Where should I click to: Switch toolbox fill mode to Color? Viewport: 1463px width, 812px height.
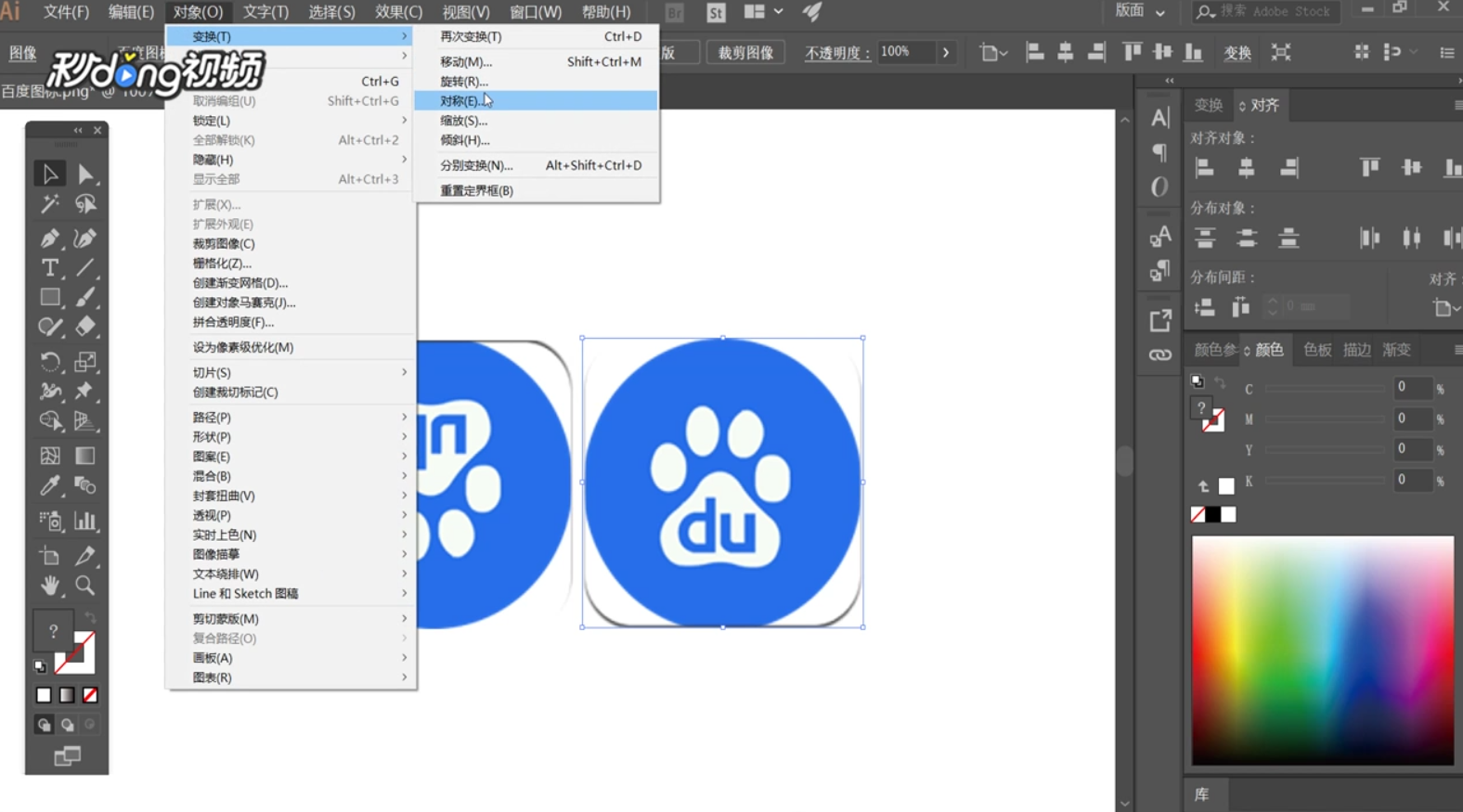(44, 695)
